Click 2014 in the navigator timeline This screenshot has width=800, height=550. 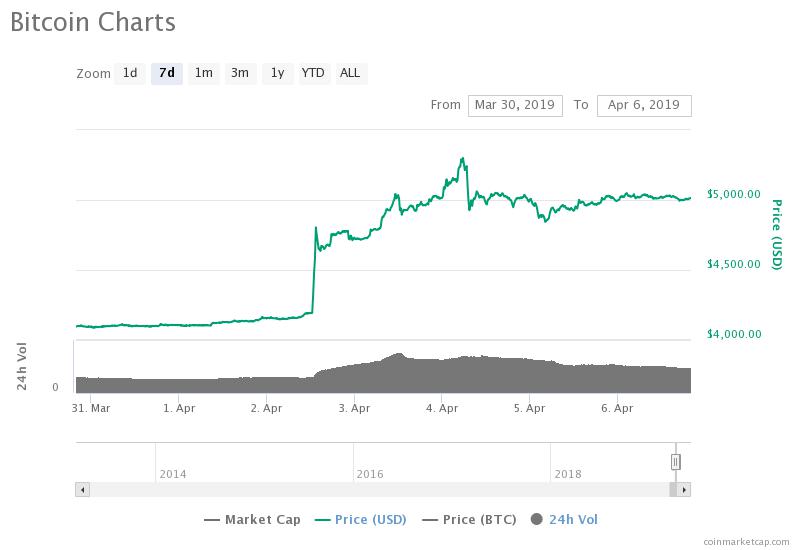172,474
